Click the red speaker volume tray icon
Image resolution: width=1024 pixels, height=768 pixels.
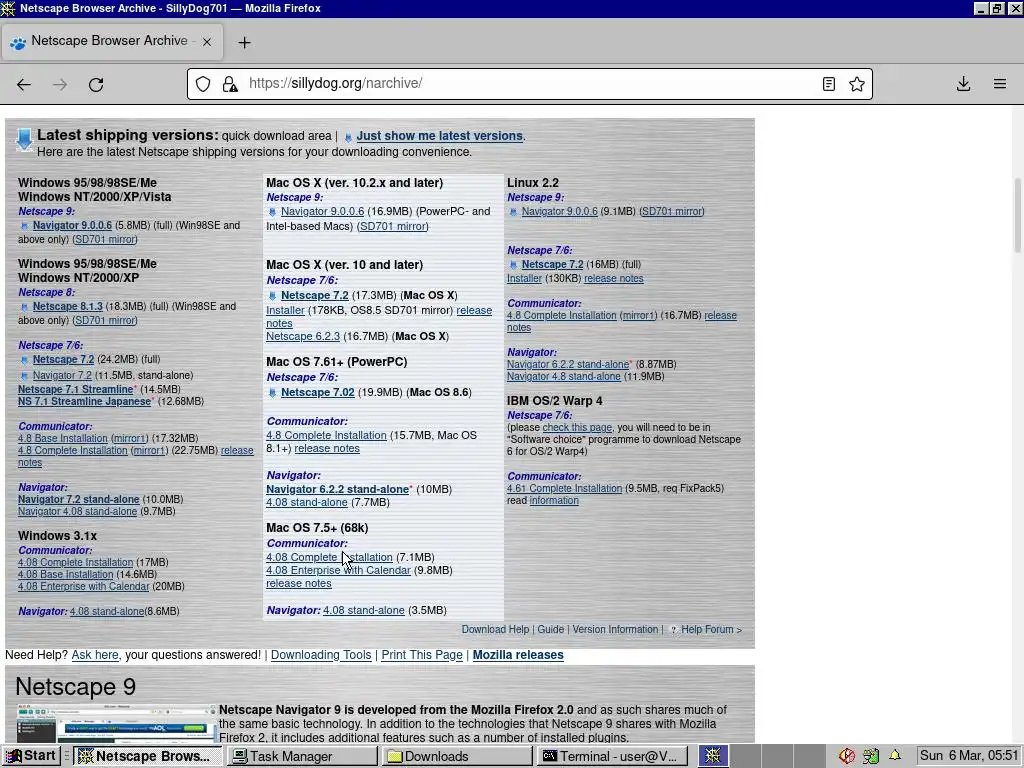click(847, 756)
